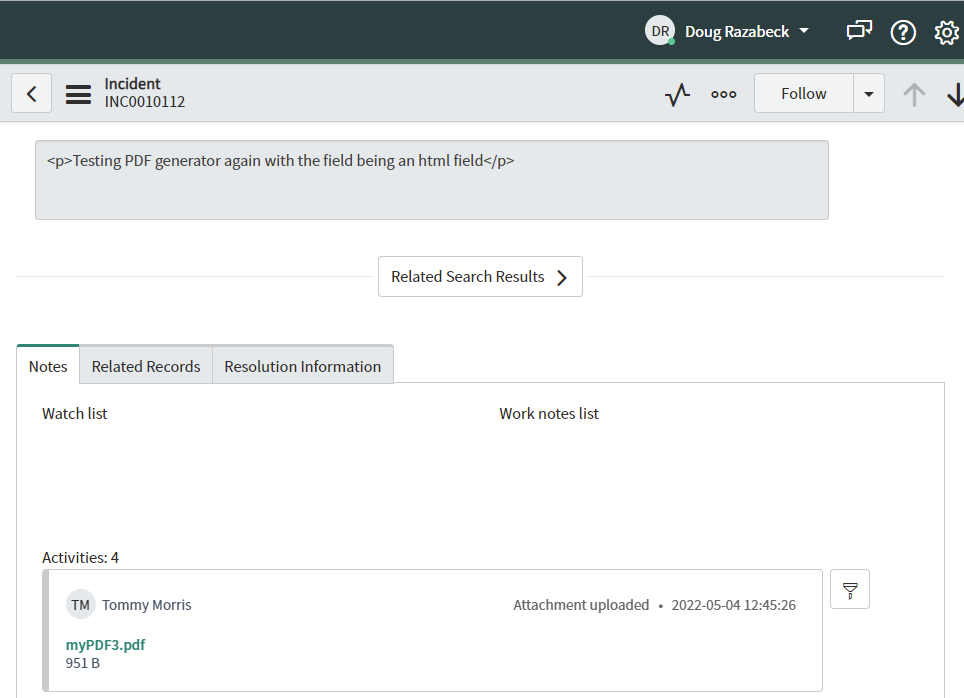Open the help icon in the banner
This screenshot has height=698, width=964.
902,31
